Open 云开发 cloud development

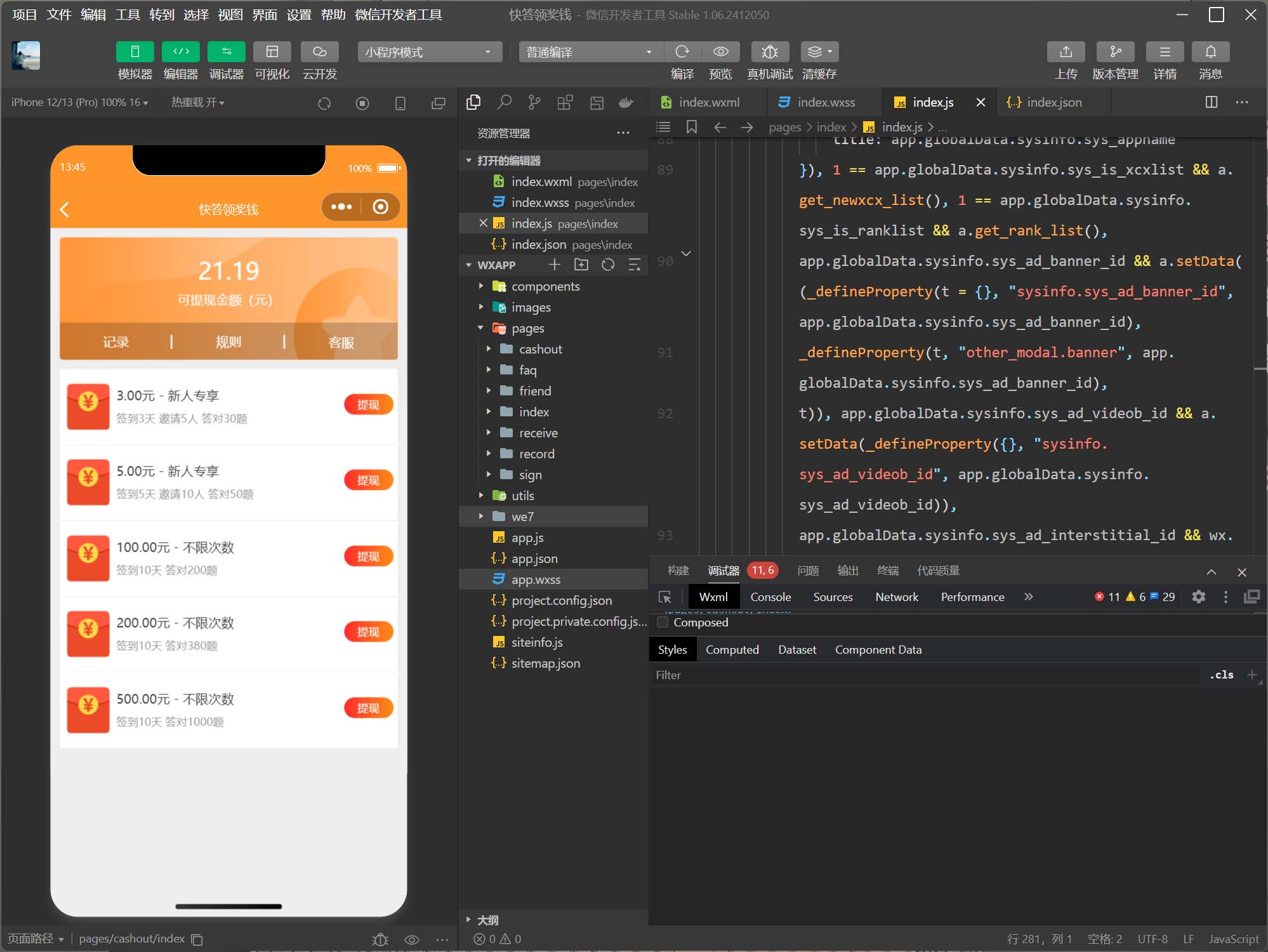coord(319,51)
